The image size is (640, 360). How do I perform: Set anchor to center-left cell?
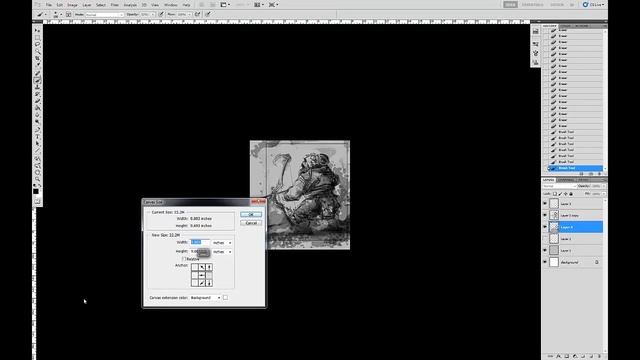pos(194,275)
